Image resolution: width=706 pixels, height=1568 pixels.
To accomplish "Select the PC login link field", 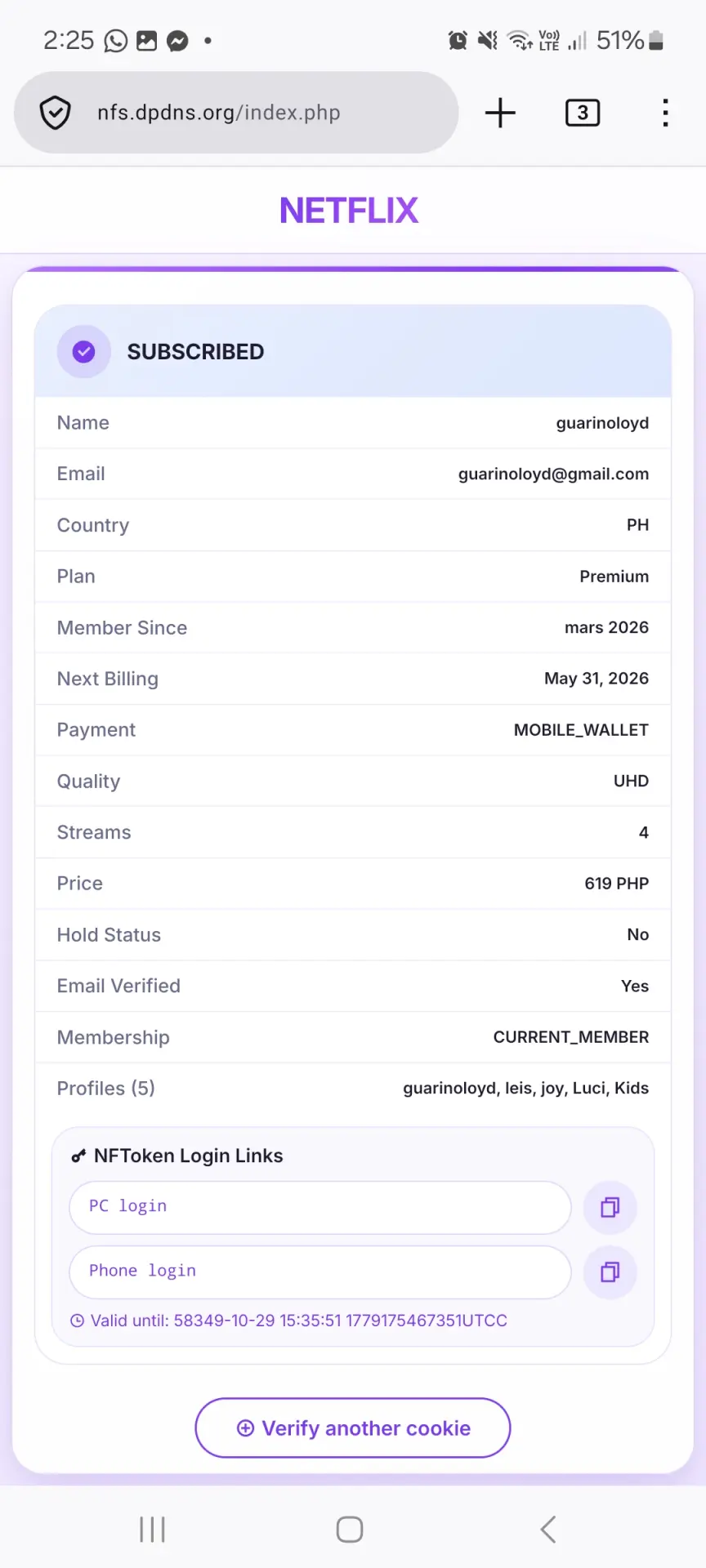I will [x=320, y=1207].
